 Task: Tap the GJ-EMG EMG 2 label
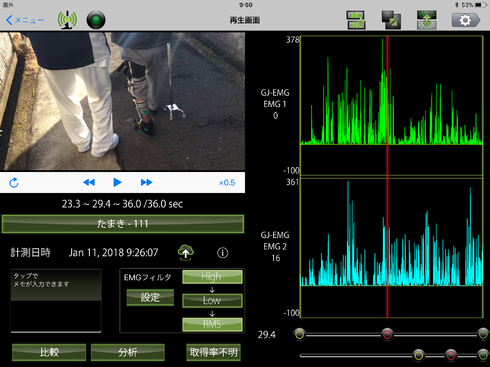click(275, 246)
